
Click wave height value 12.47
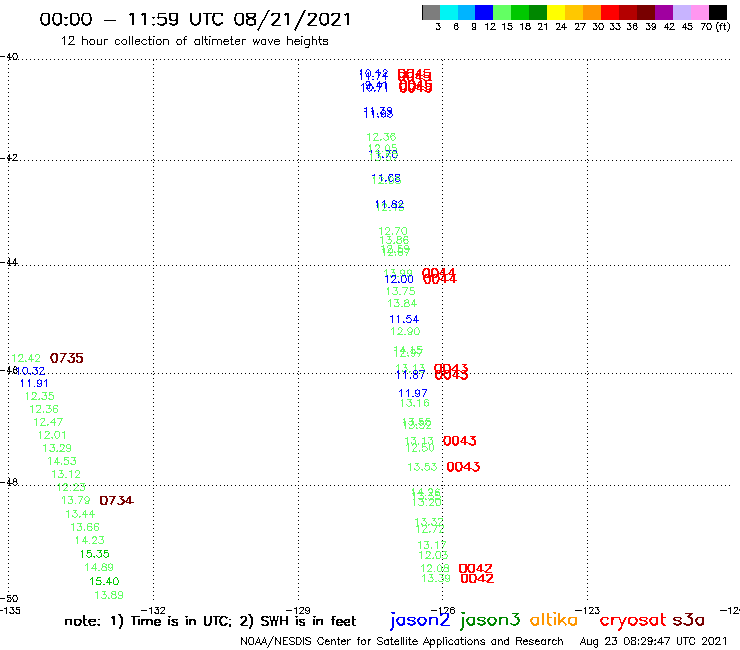coord(48,422)
